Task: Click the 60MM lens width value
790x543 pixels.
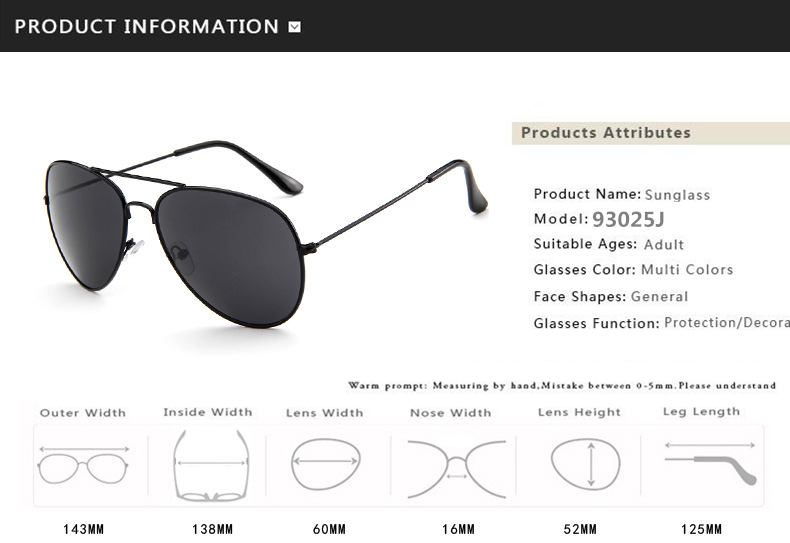Action: tap(330, 529)
